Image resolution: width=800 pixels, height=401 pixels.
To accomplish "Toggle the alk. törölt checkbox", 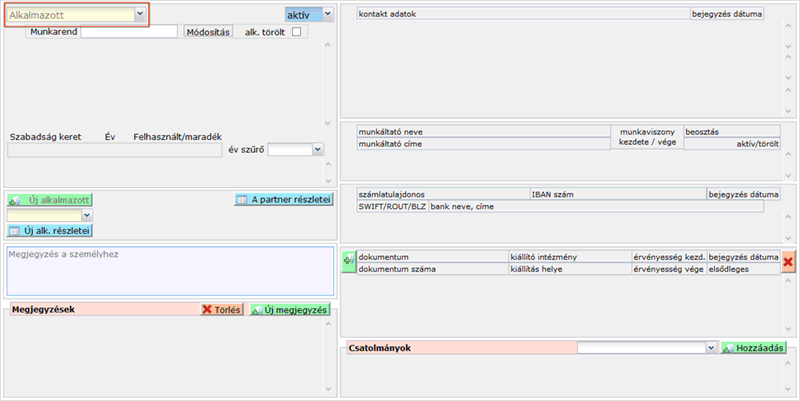I will pyautogui.click(x=296, y=33).
